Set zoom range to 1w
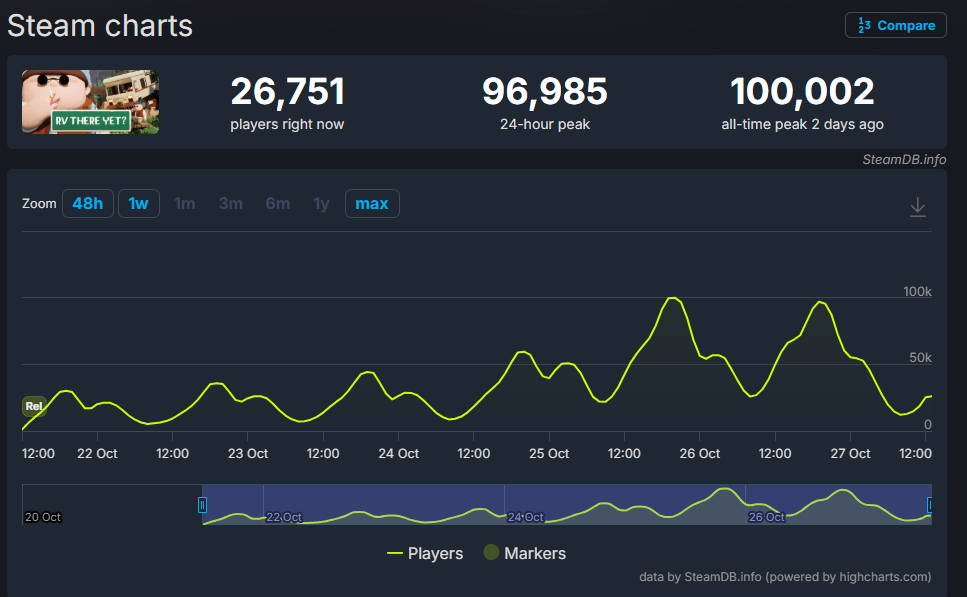Screen dimensions: 967x597 click(x=138, y=204)
